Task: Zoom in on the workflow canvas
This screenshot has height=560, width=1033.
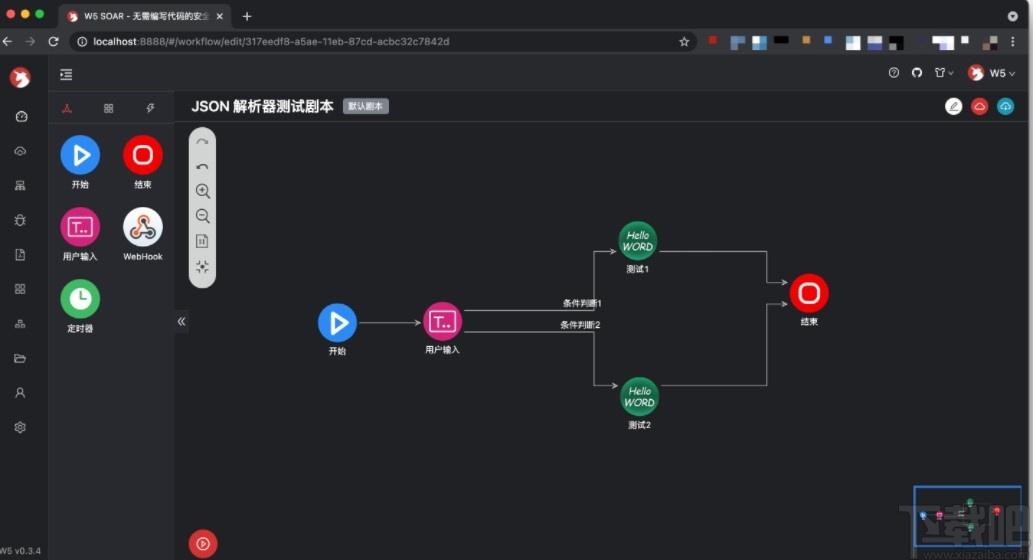Action: tap(203, 191)
